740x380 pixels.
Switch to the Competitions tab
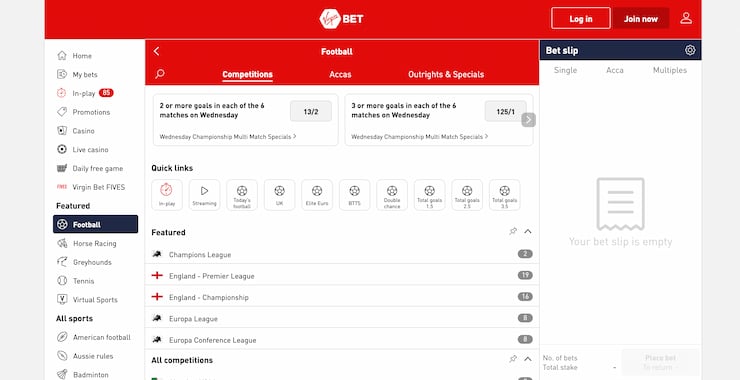[247, 75]
